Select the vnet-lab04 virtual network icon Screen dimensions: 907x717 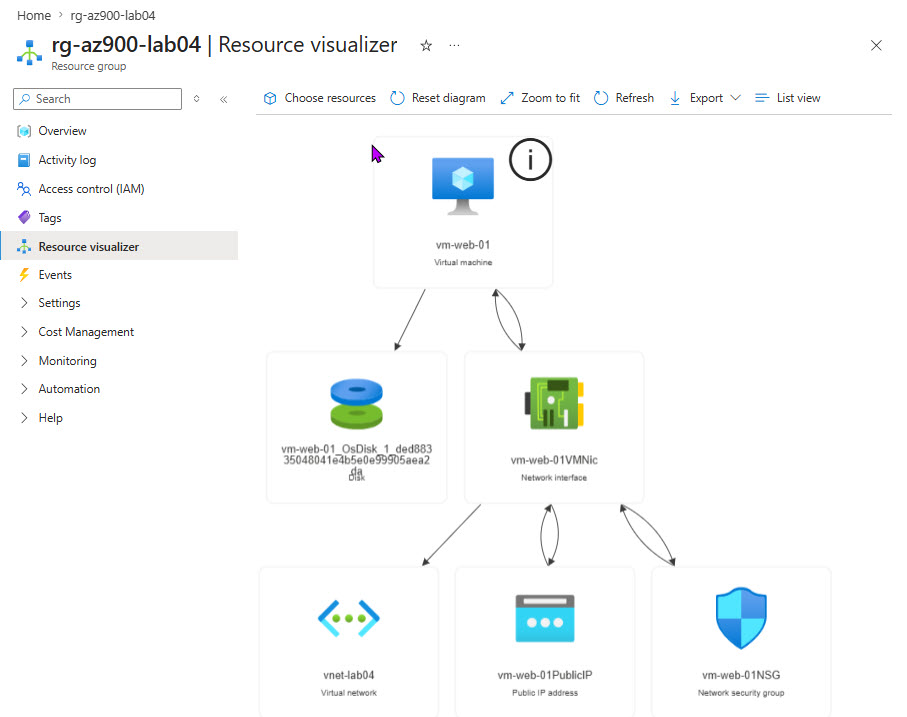pyautogui.click(x=349, y=618)
